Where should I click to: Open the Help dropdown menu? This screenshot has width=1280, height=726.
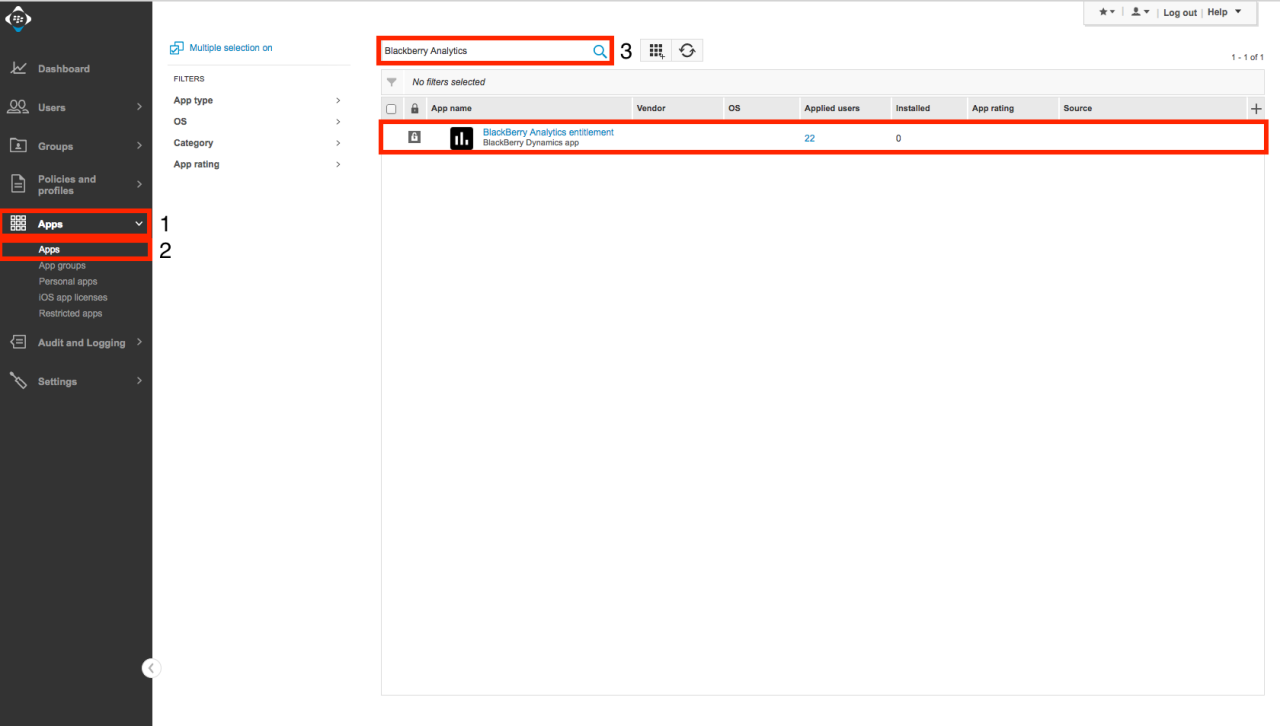[1224, 12]
